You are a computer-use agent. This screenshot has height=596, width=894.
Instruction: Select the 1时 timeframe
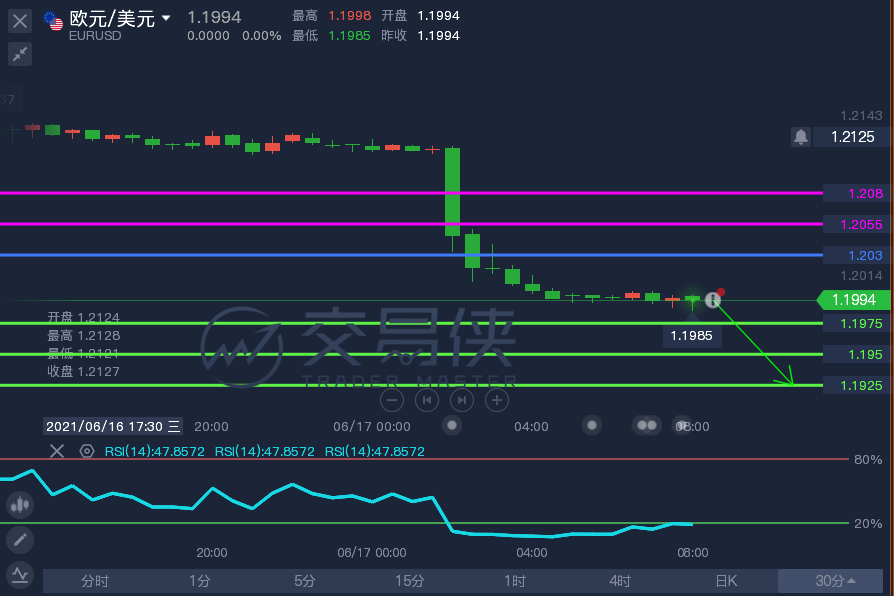coord(514,581)
